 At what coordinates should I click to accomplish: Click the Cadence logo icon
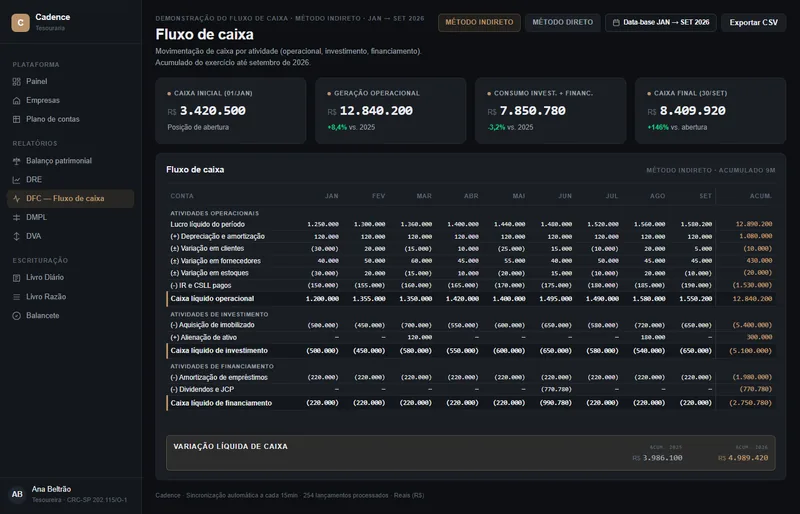20,22
